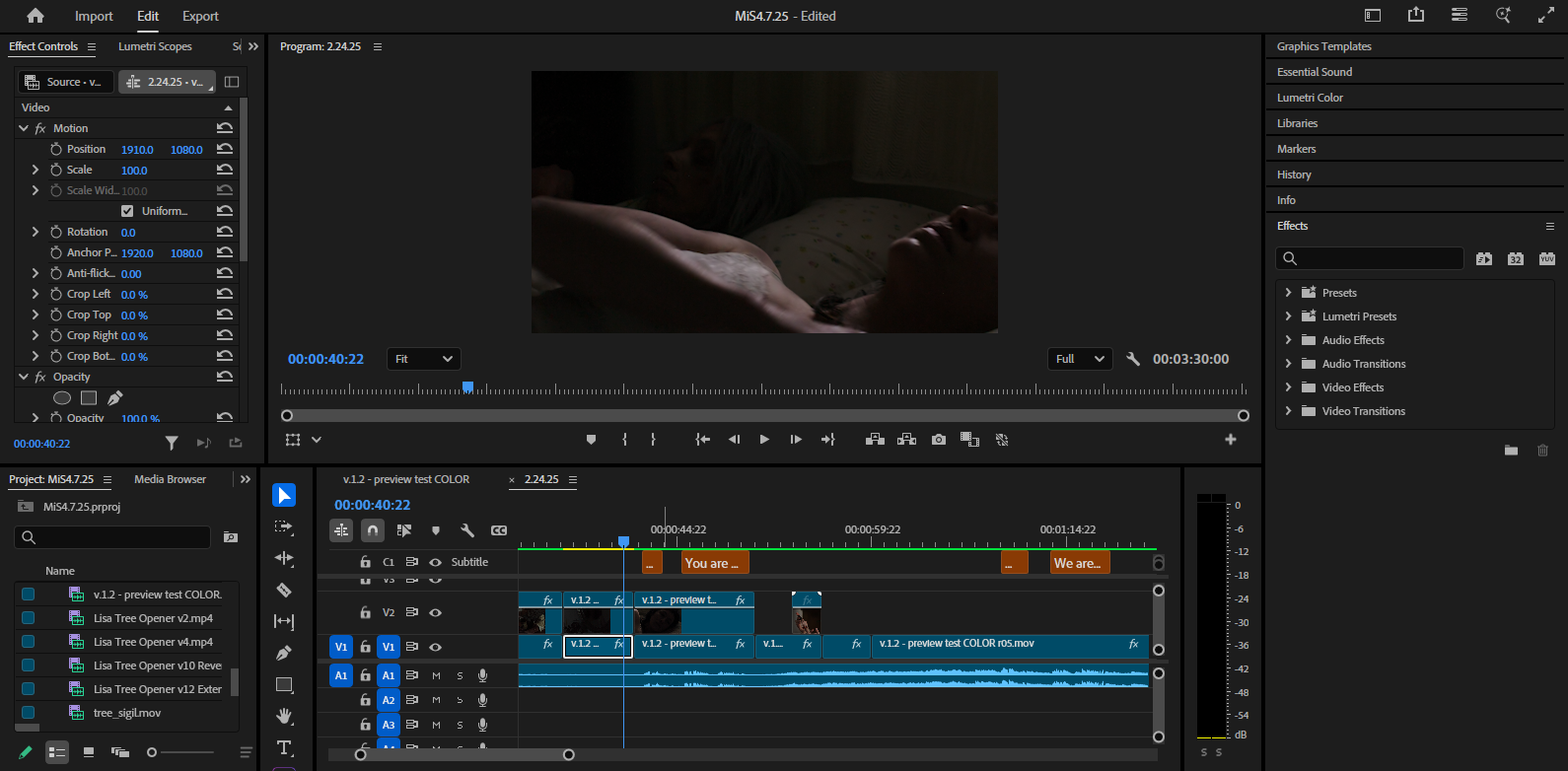Switch to v.1.2 - preview test COLOR sequence tab

click(x=406, y=479)
